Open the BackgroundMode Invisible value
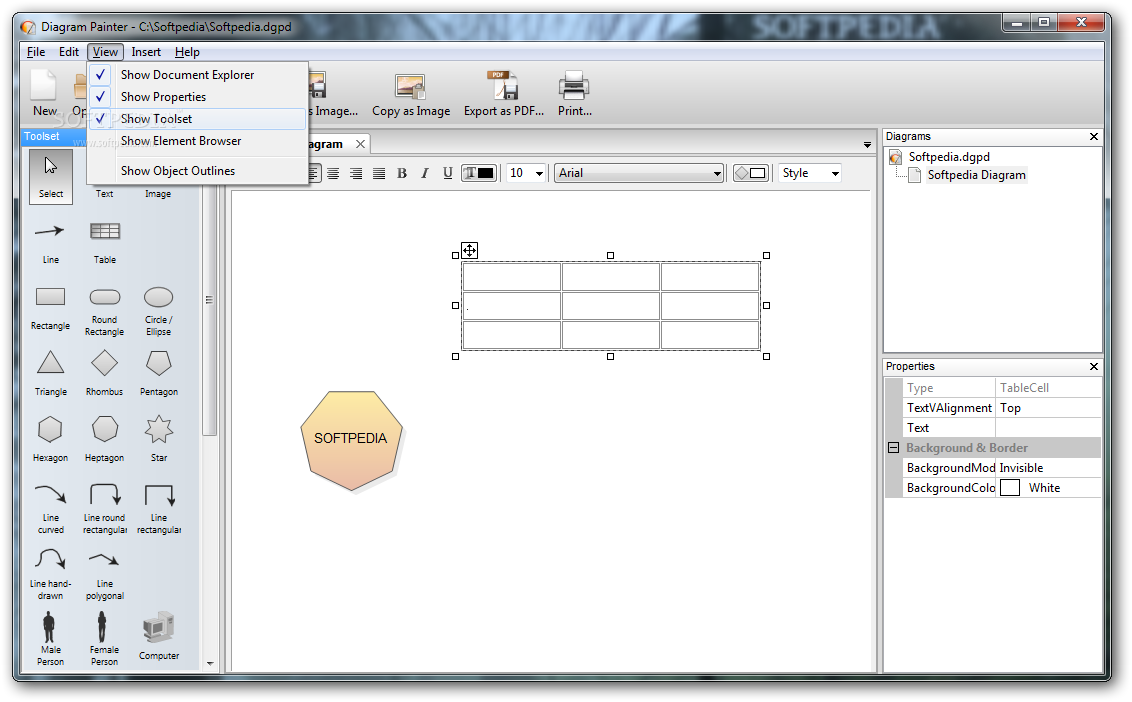This screenshot has height=702, width=1132. 1048,468
